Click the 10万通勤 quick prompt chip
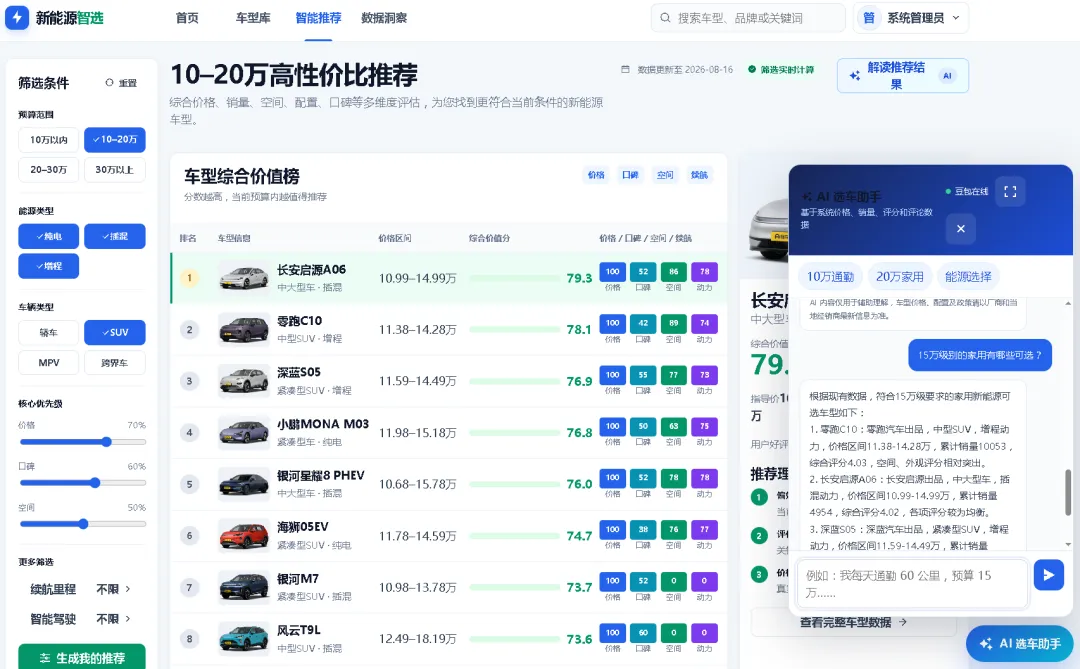1080x669 pixels. (x=830, y=276)
